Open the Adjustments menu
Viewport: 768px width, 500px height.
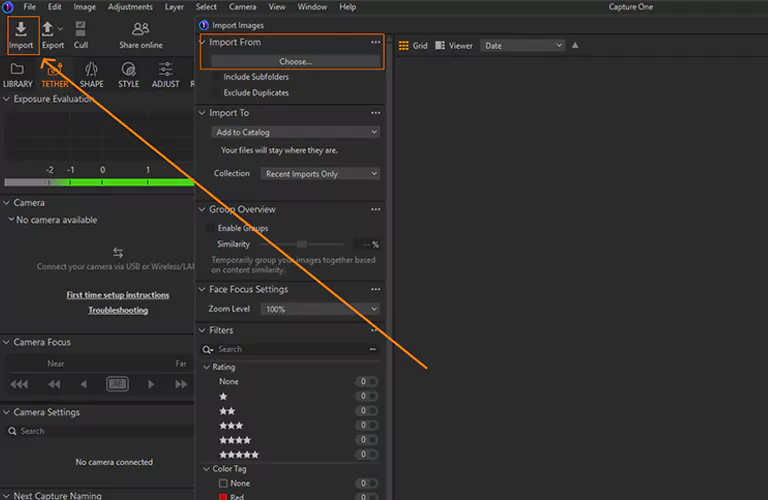[130, 7]
